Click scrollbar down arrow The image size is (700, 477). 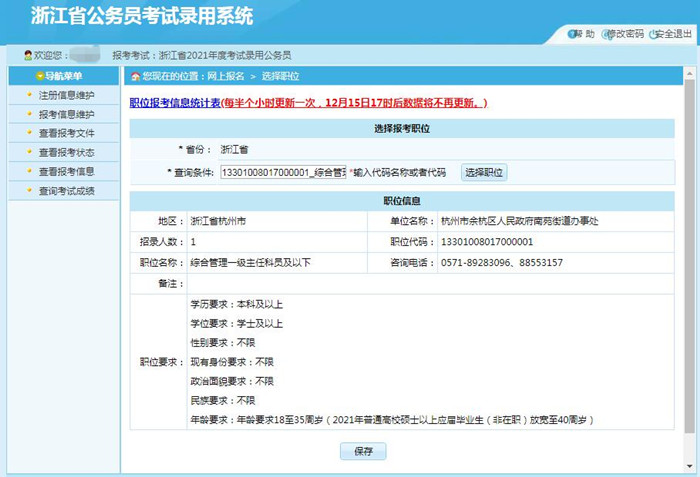[690, 467]
